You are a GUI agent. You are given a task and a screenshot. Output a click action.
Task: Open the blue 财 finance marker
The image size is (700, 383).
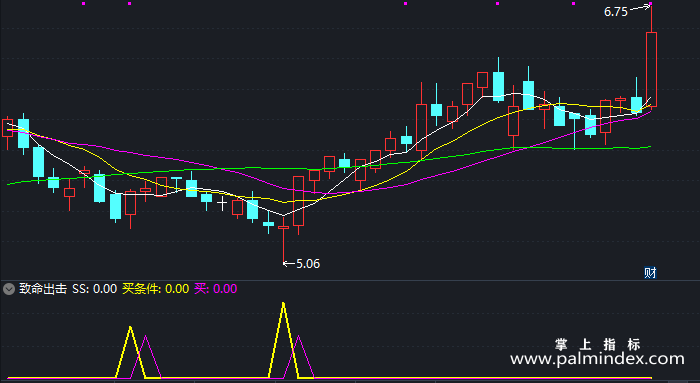pos(650,272)
